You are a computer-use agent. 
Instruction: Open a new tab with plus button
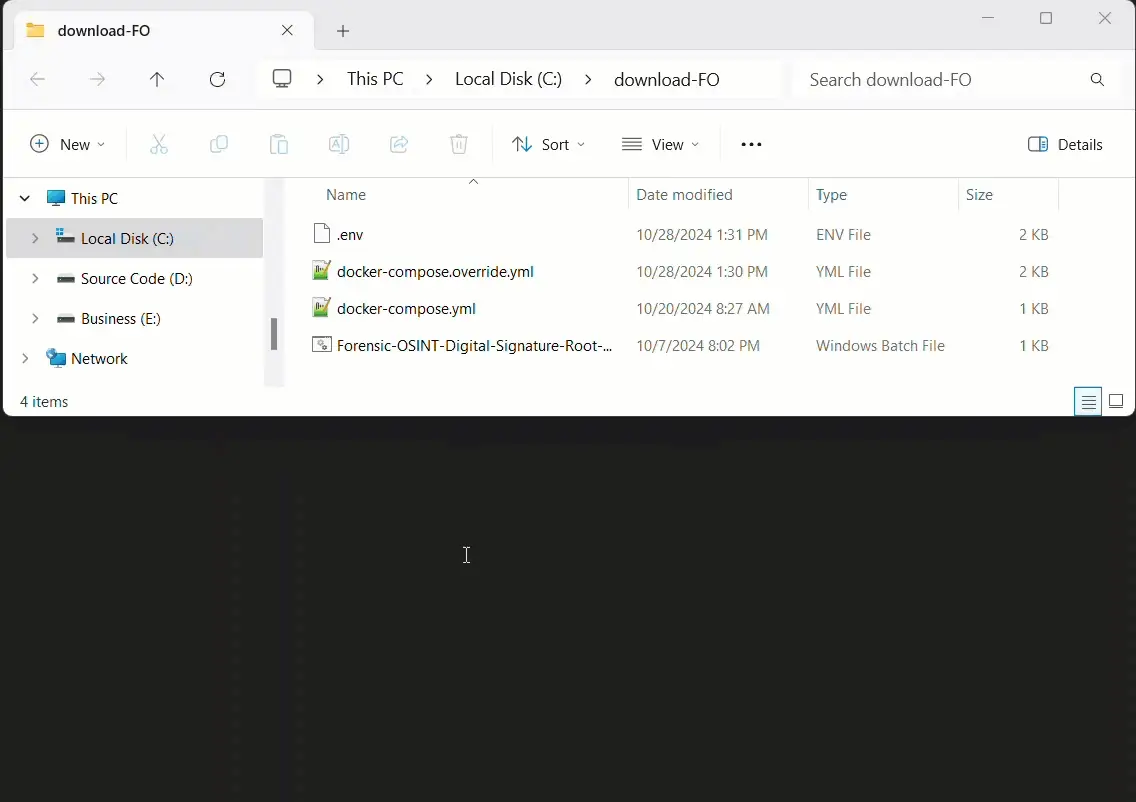coord(343,30)
